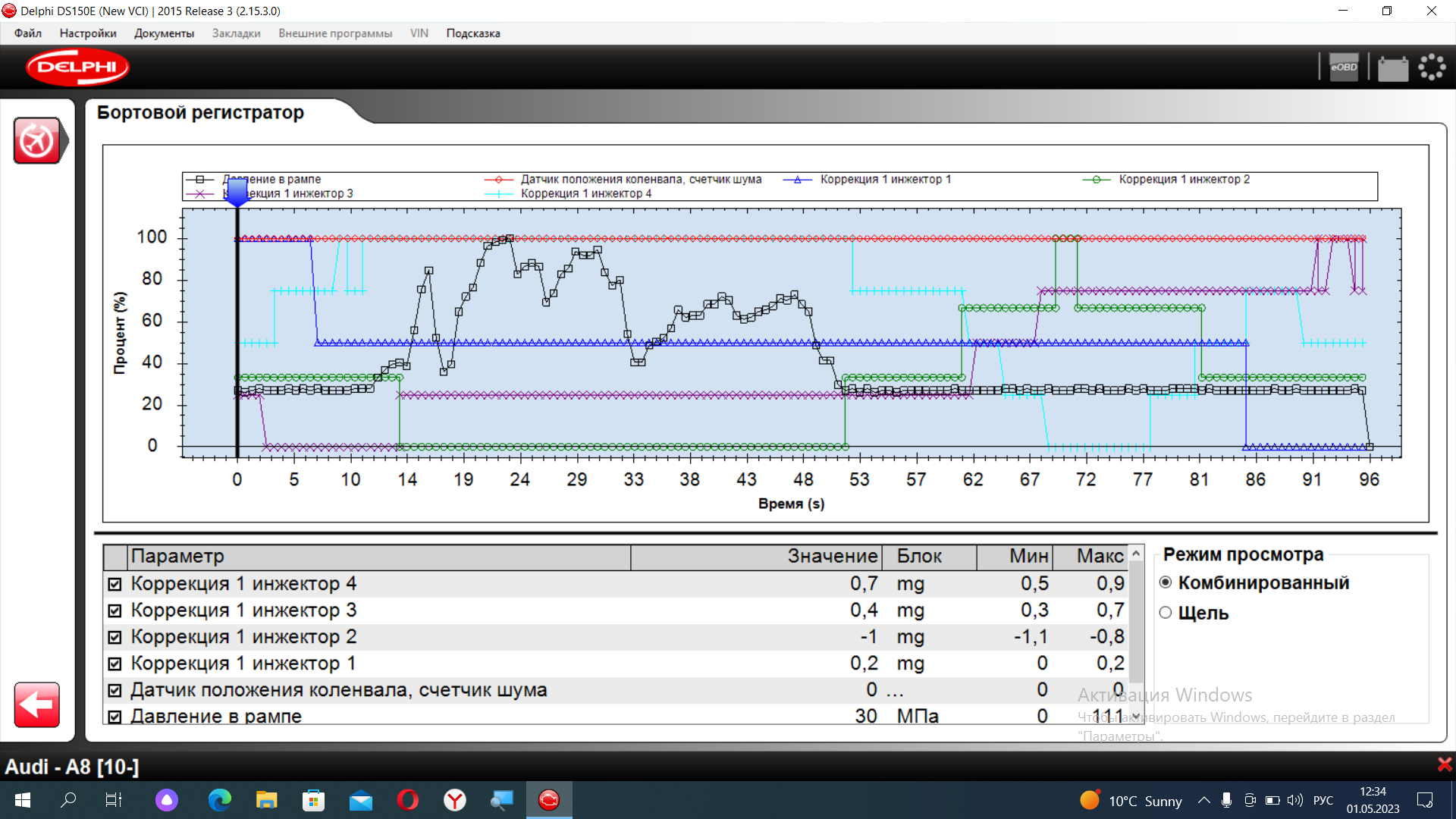Click the battery voltage icon in header

1392,67
